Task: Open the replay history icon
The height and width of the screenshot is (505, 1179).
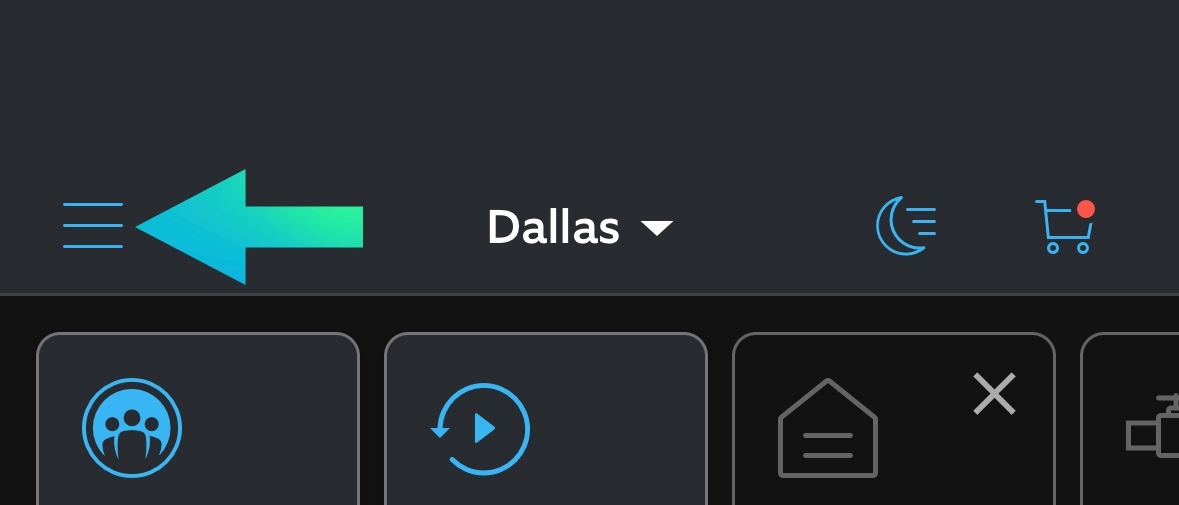Action: 480,429
